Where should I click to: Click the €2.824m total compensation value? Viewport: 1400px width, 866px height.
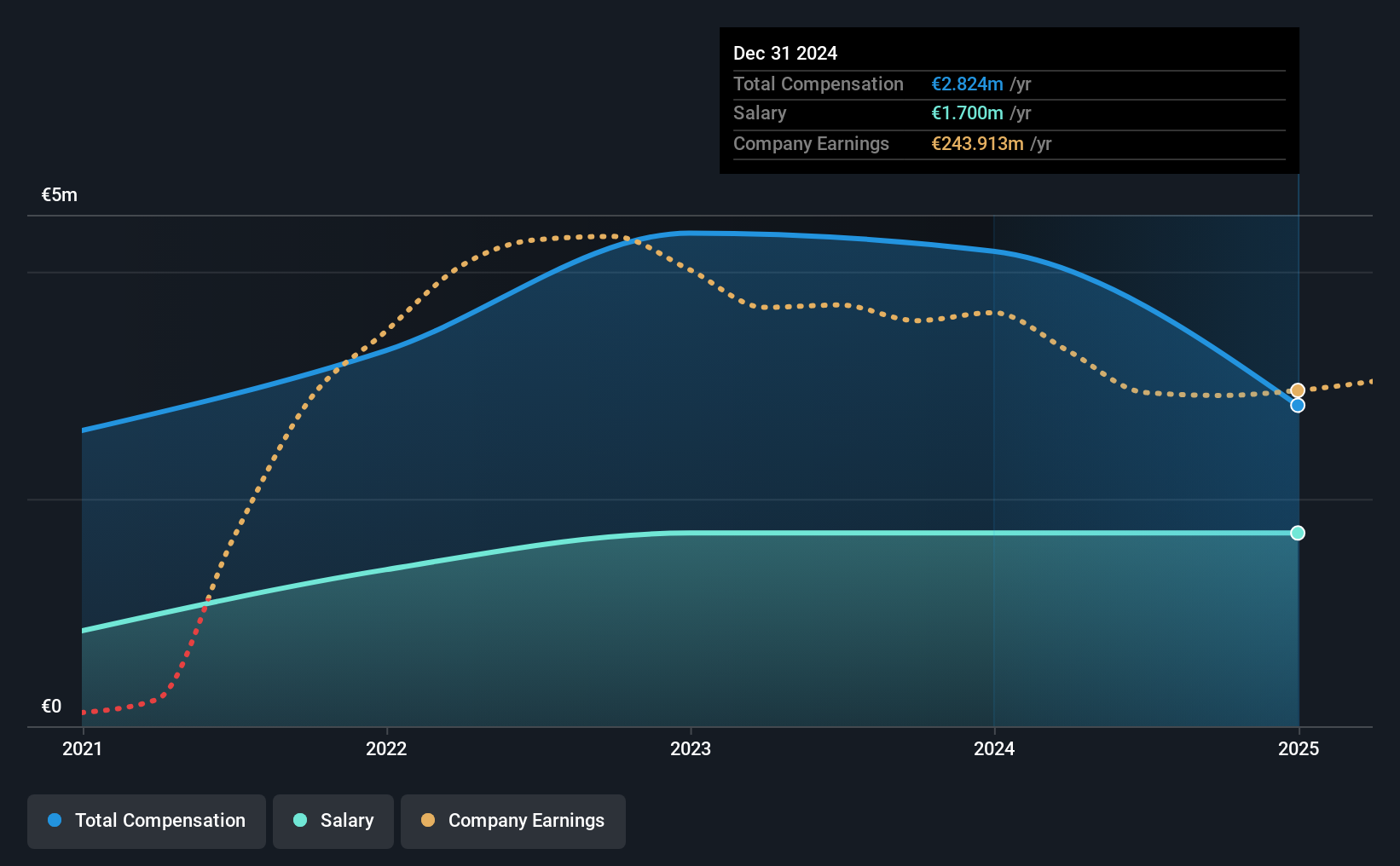click(967, 84)
